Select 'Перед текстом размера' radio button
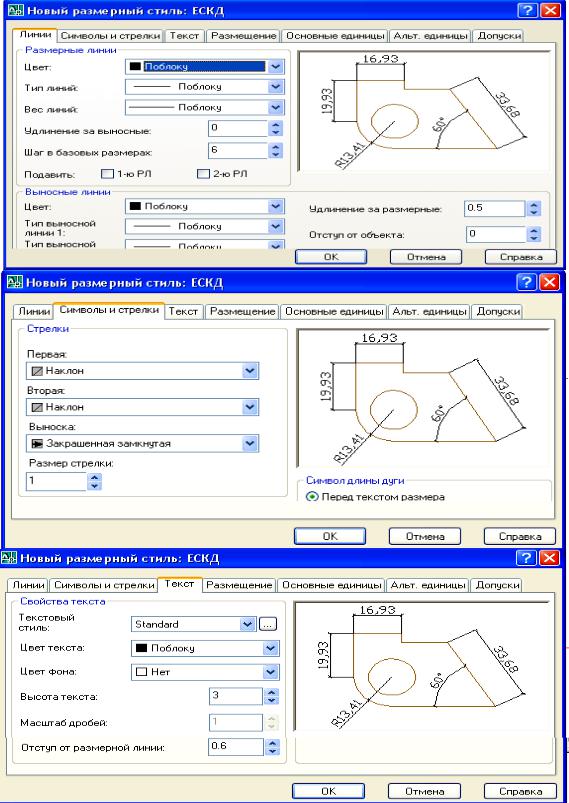 pos(312,497)
